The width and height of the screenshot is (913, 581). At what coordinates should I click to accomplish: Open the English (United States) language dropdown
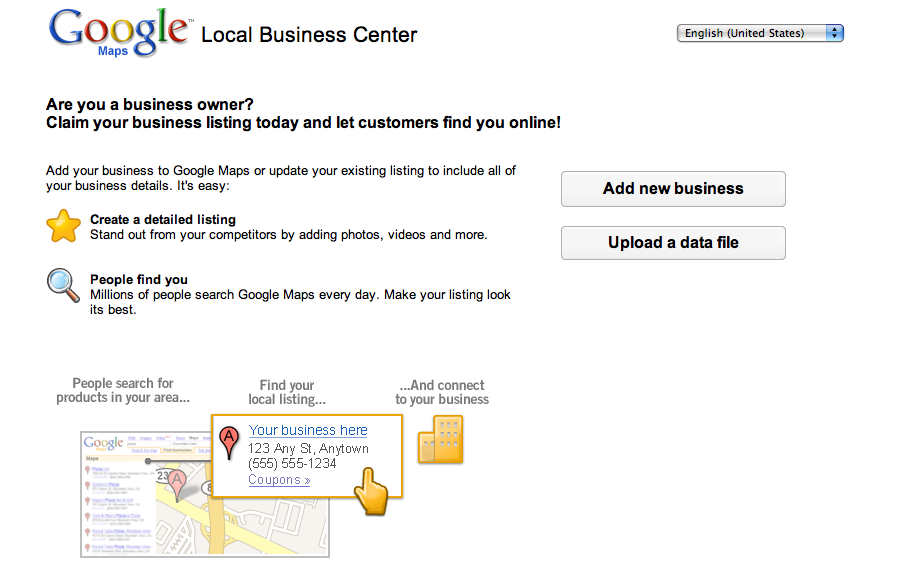tap(760, 33)
